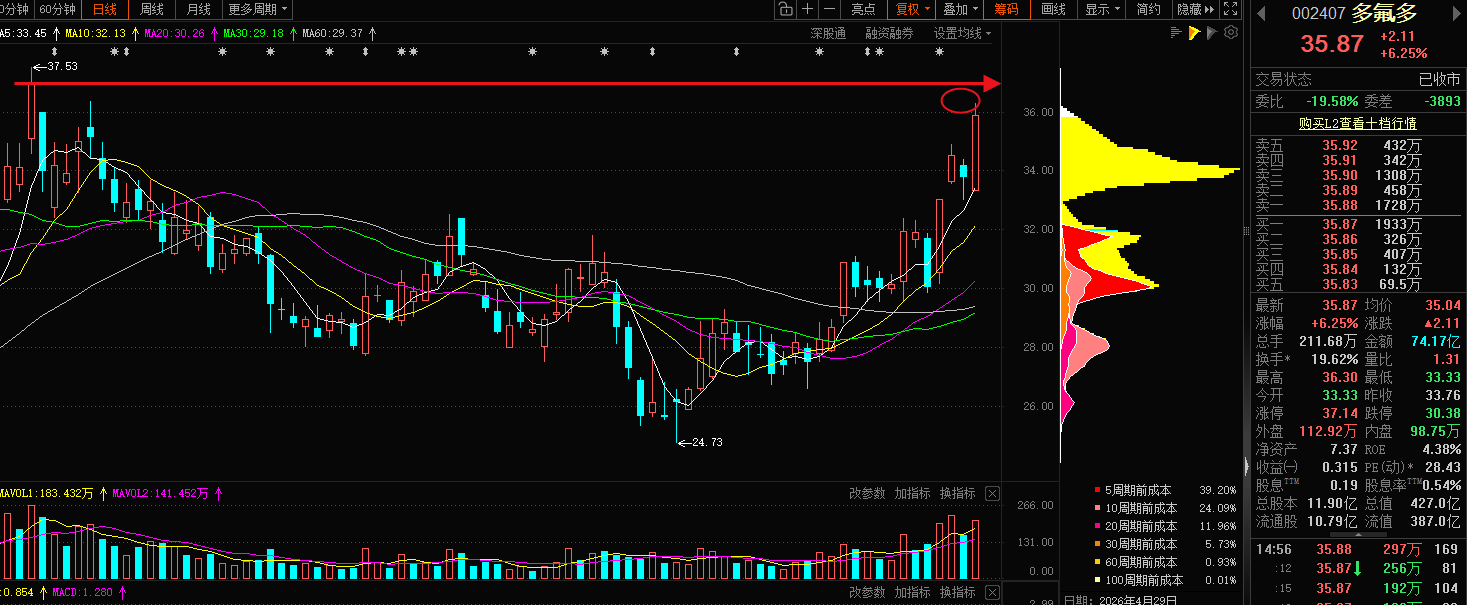
Task: Click 换指标 in MACD panel
Action: point(957,592)
